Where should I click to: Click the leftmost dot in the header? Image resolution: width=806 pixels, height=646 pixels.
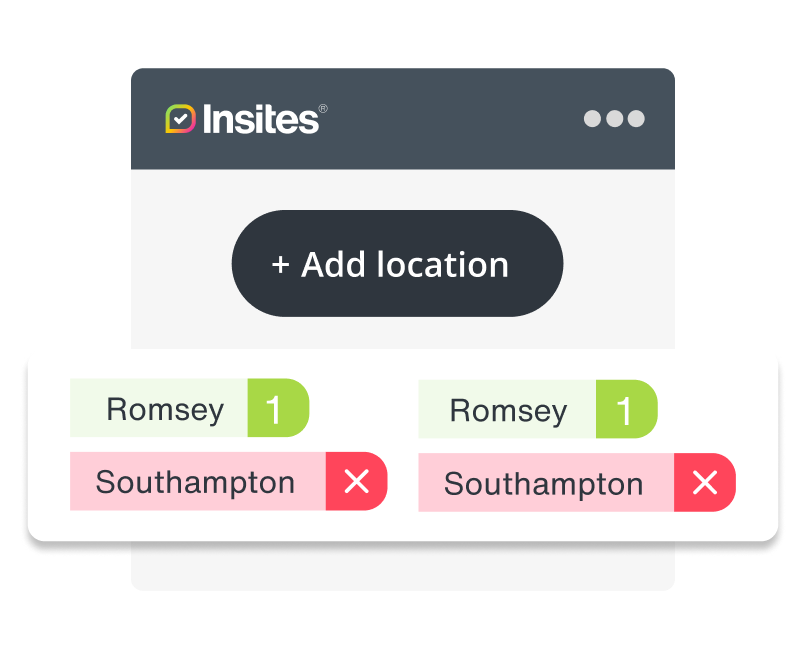tap(593, 119)
